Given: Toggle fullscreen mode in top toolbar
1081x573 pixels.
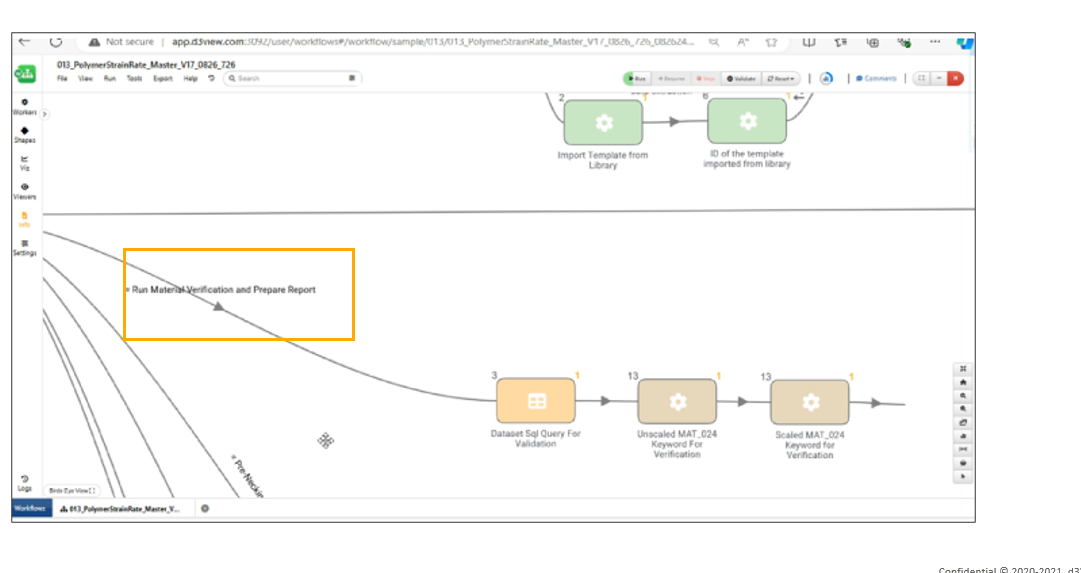Looking at the screenshot, I should [921, 79].
